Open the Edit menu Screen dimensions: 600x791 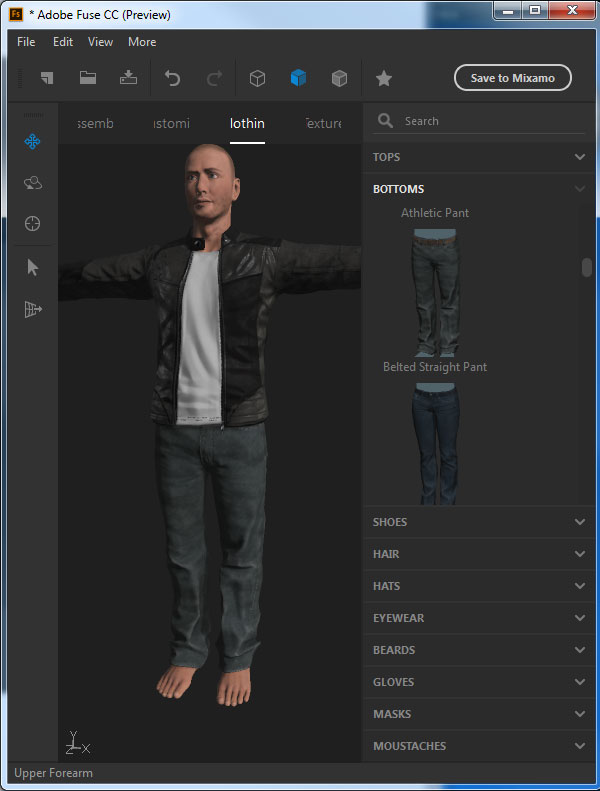pyautogui.click(x=63, y=42)
